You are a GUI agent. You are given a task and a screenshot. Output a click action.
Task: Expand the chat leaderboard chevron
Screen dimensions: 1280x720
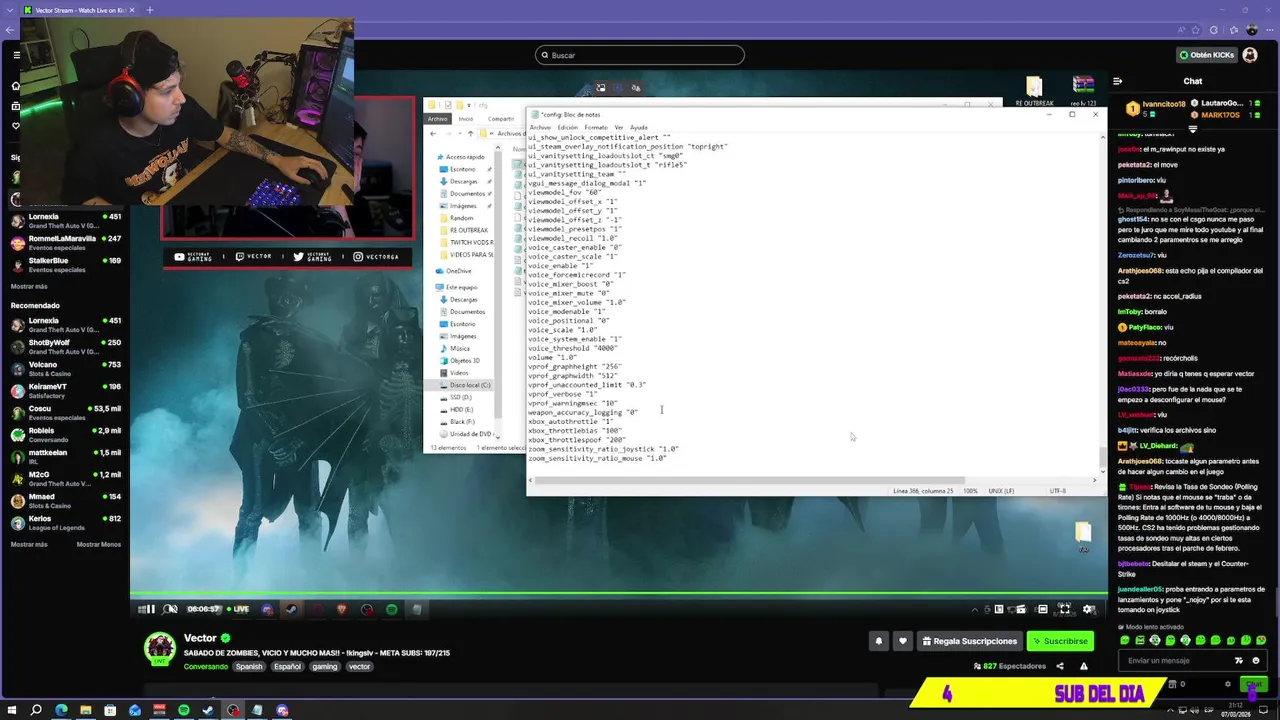click(1192, 129)
